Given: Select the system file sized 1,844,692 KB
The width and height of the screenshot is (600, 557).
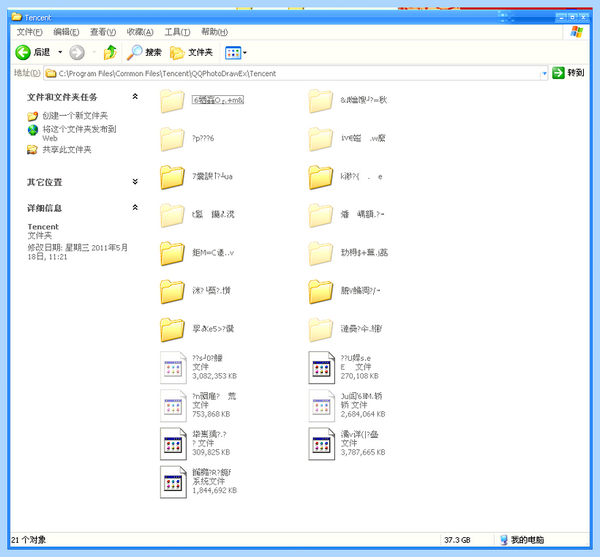Looking at the screenshot, I should [198, 482].
